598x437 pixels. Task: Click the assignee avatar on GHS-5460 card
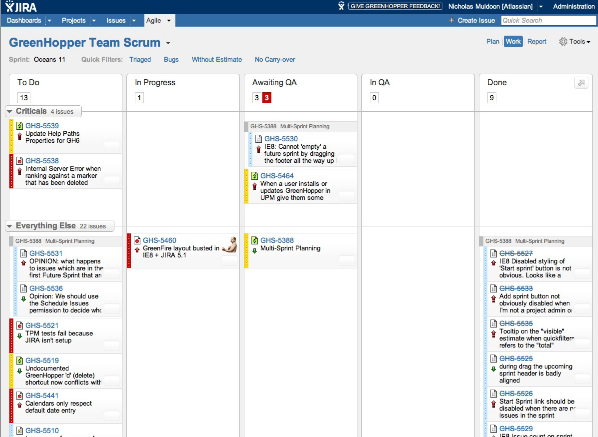click(x=230, y=244)
